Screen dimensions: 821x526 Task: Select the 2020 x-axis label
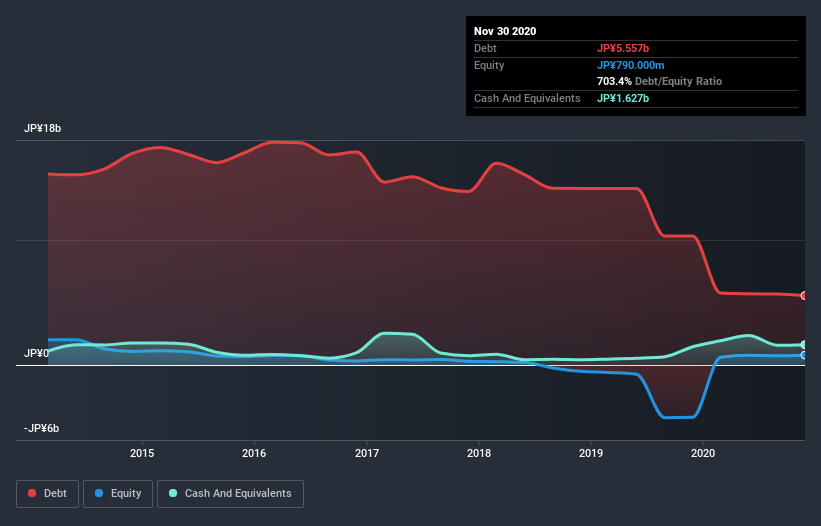703,453
